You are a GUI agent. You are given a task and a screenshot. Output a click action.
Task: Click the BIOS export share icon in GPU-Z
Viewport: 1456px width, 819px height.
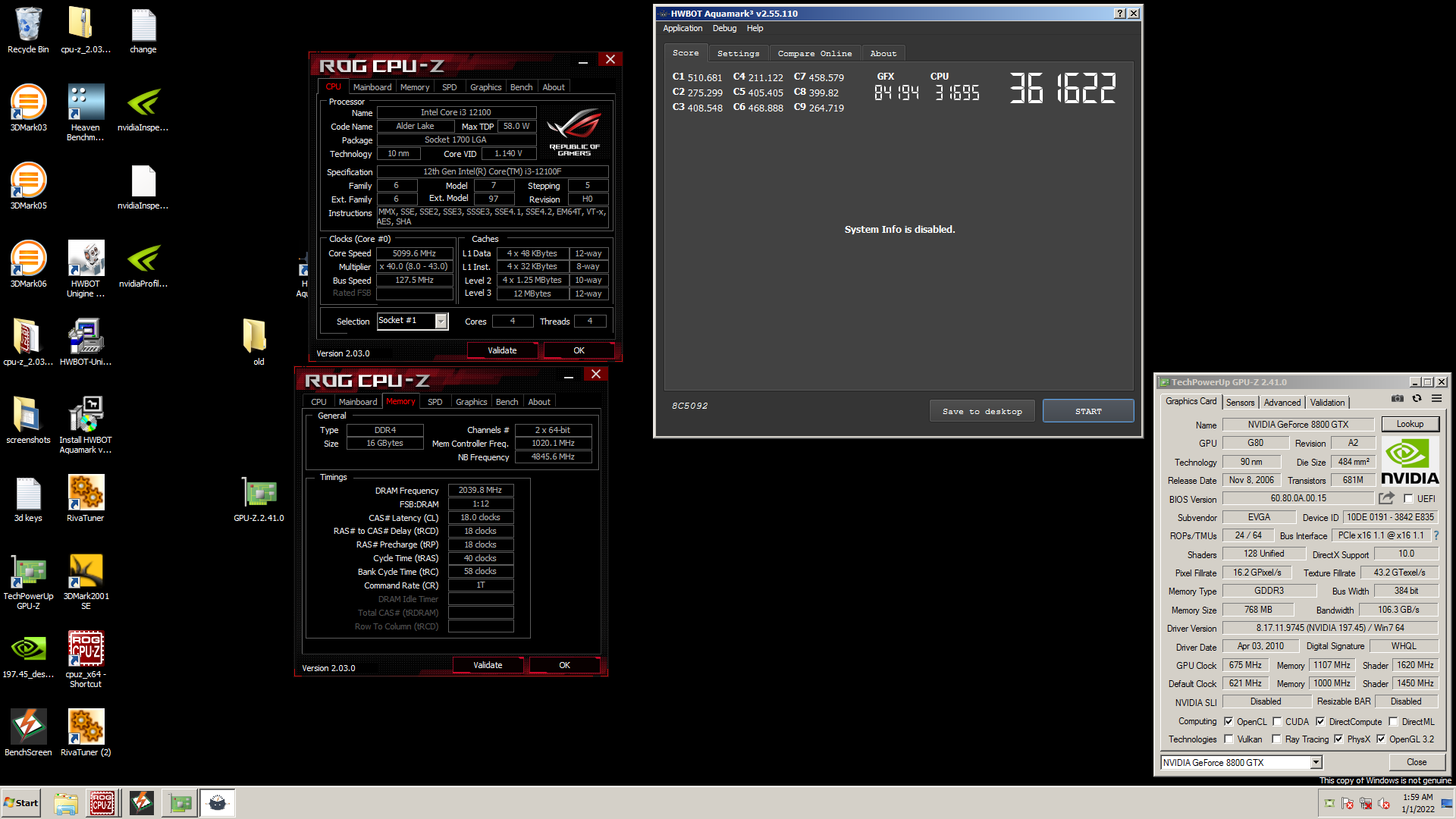coord(1386,498)
